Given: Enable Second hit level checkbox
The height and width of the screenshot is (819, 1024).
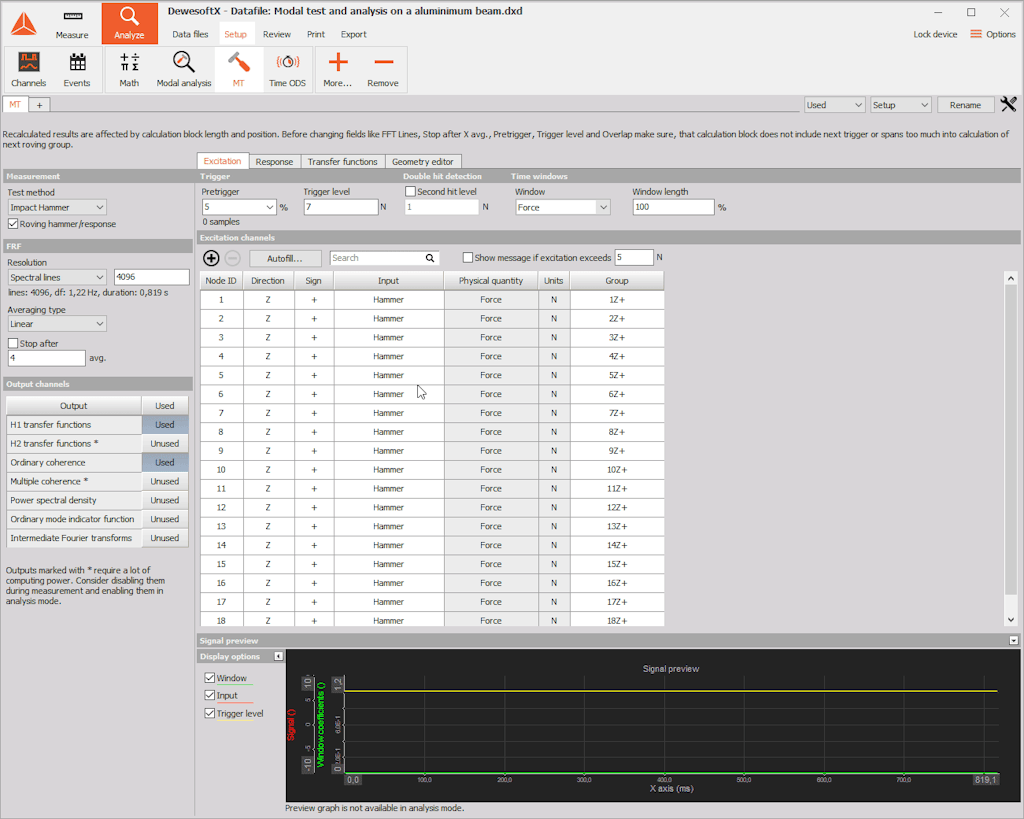Looking at the screenshot, I should (x=410, y=191).
